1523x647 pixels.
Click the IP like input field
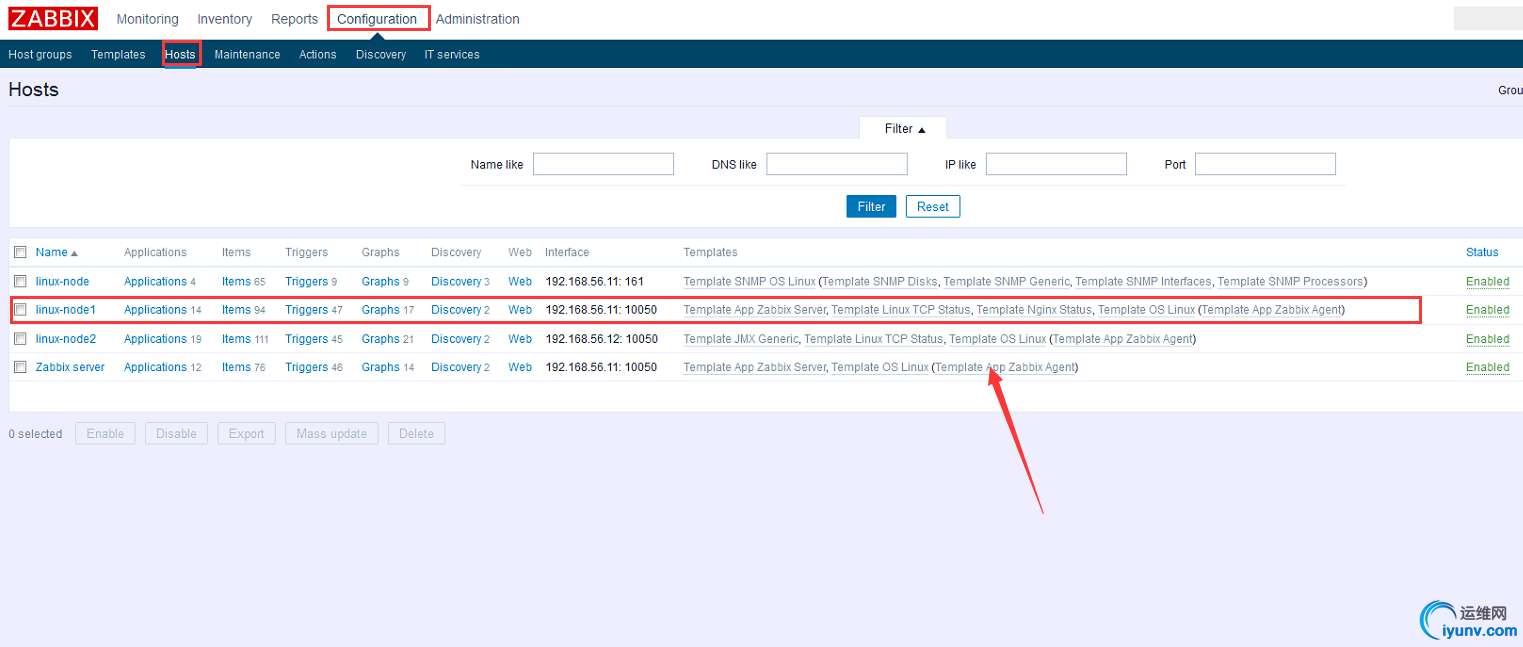tap(1056, 164)
